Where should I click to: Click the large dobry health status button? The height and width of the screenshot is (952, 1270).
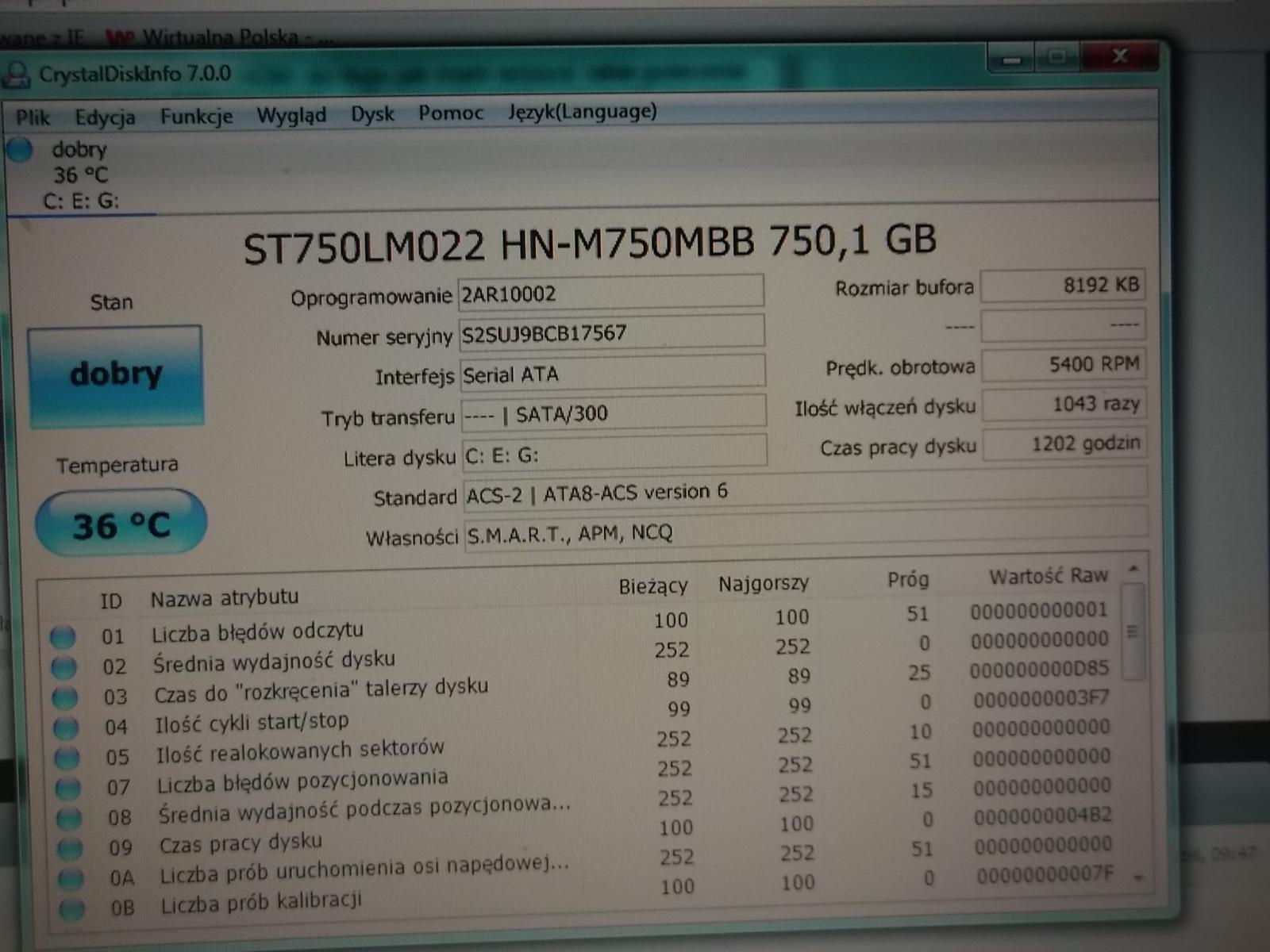[116, 375]
